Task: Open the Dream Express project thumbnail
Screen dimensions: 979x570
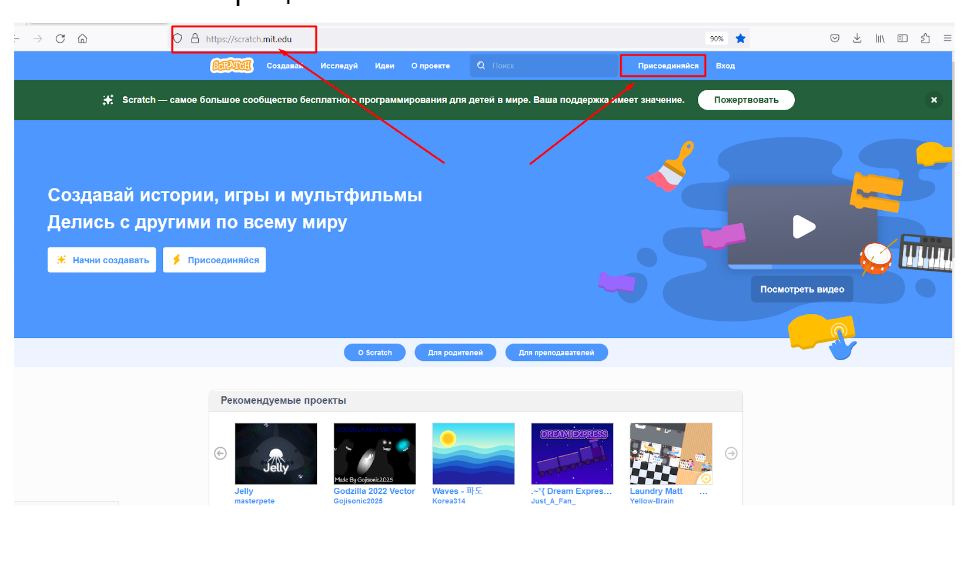Action: [572, 454]
